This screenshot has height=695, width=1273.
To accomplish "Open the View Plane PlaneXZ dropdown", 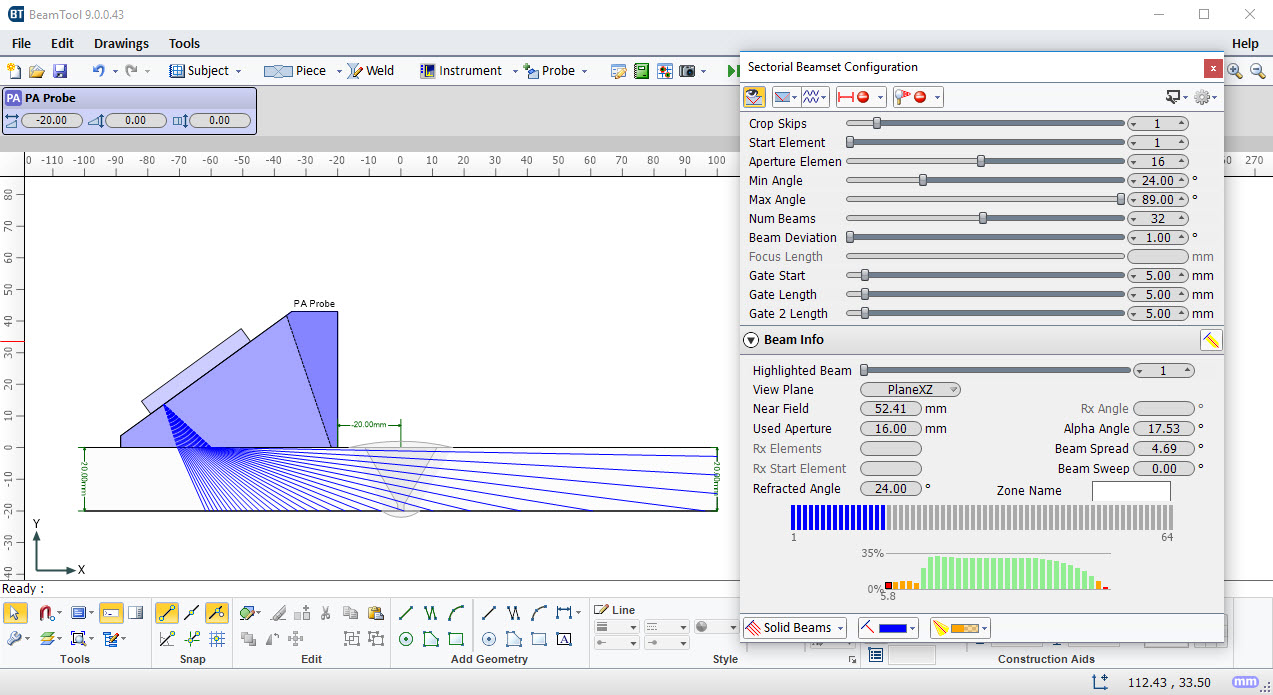I will (910, 390).
